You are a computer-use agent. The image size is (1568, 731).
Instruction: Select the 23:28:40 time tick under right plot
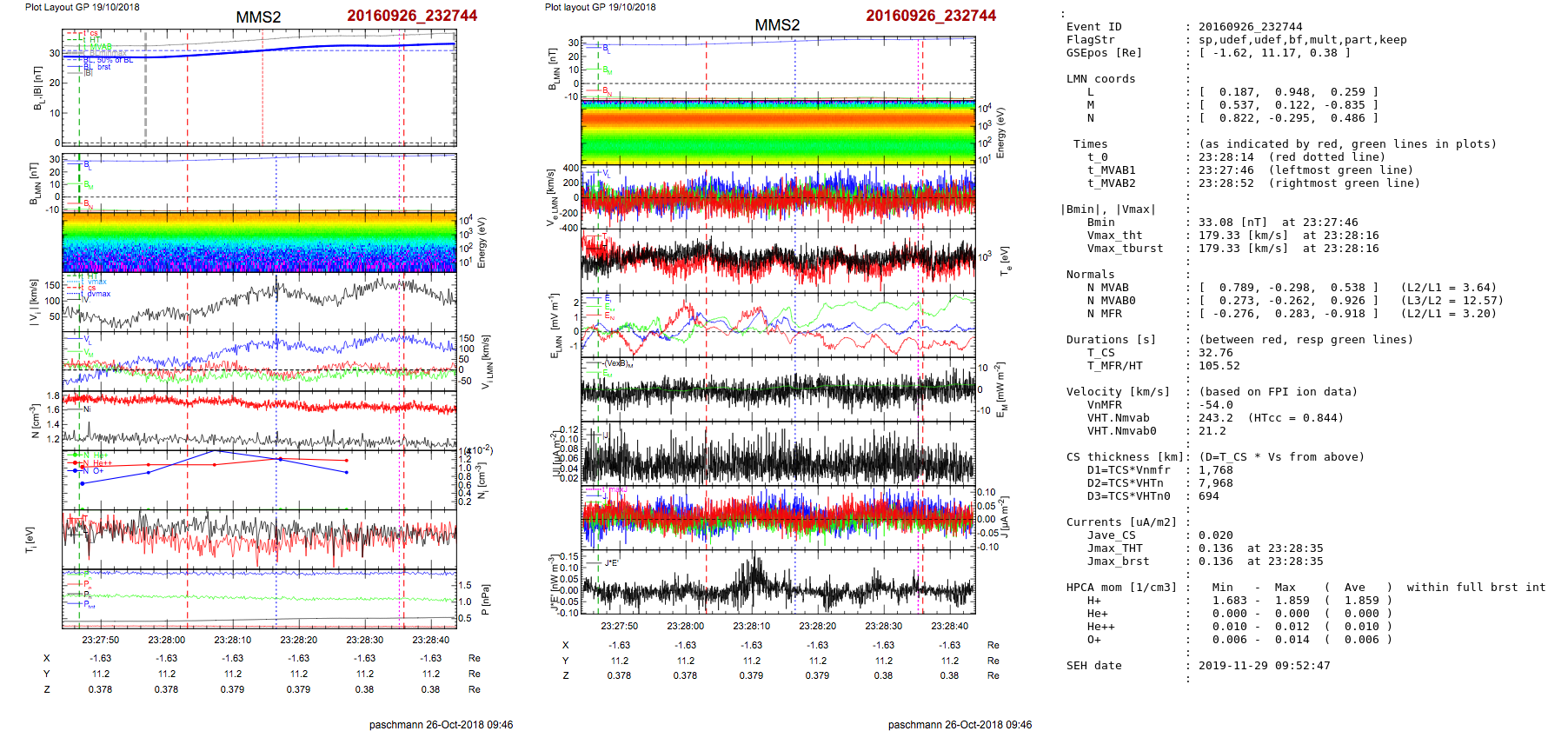pos(949,626)
